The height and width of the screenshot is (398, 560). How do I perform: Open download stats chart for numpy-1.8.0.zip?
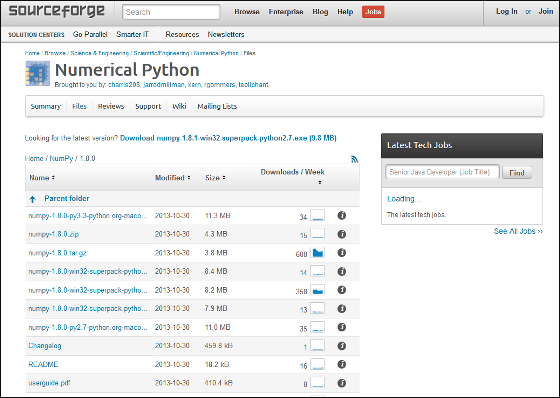point(318,234)
